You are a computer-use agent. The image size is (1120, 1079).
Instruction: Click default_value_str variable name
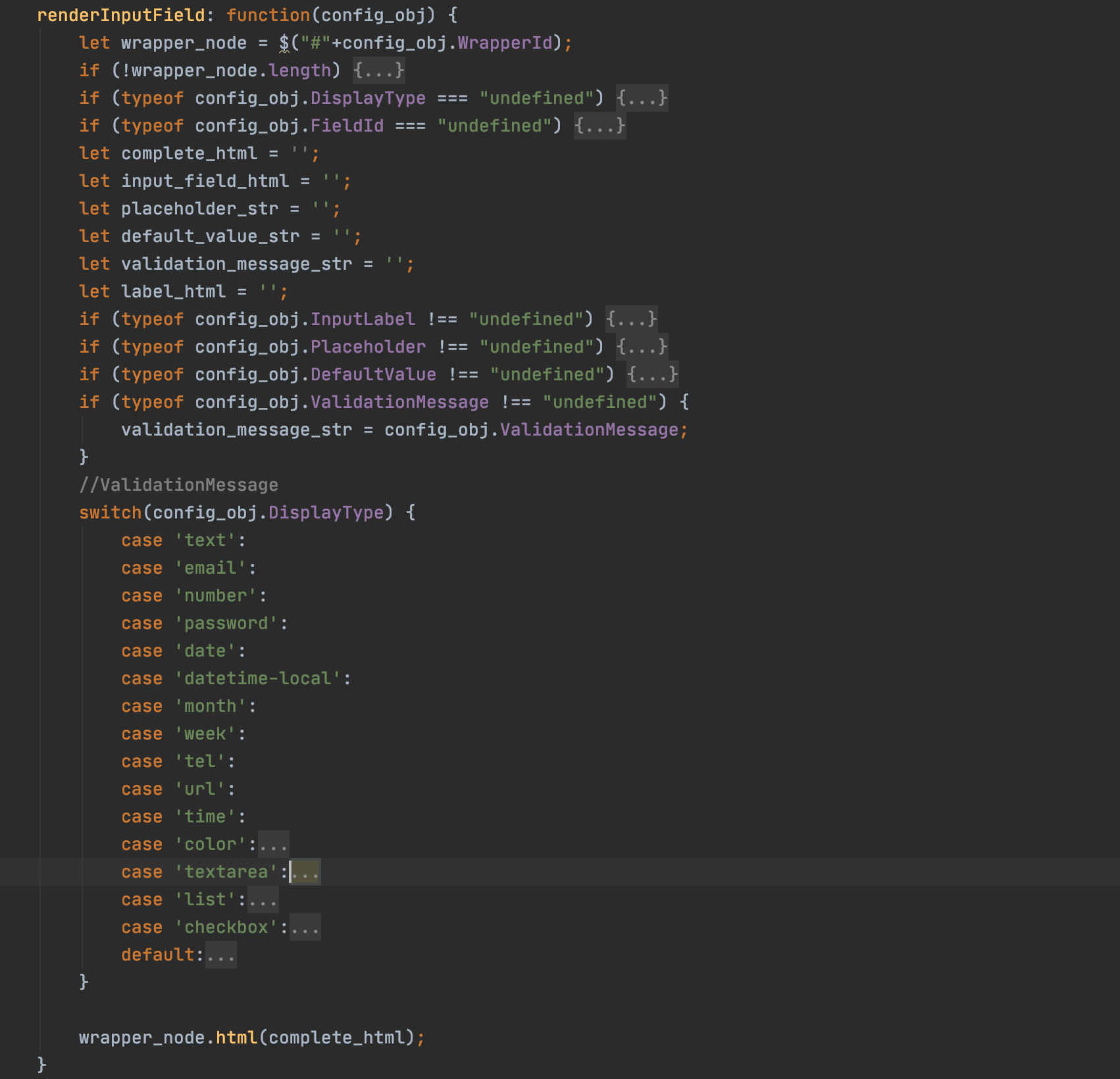click(210, 236)
